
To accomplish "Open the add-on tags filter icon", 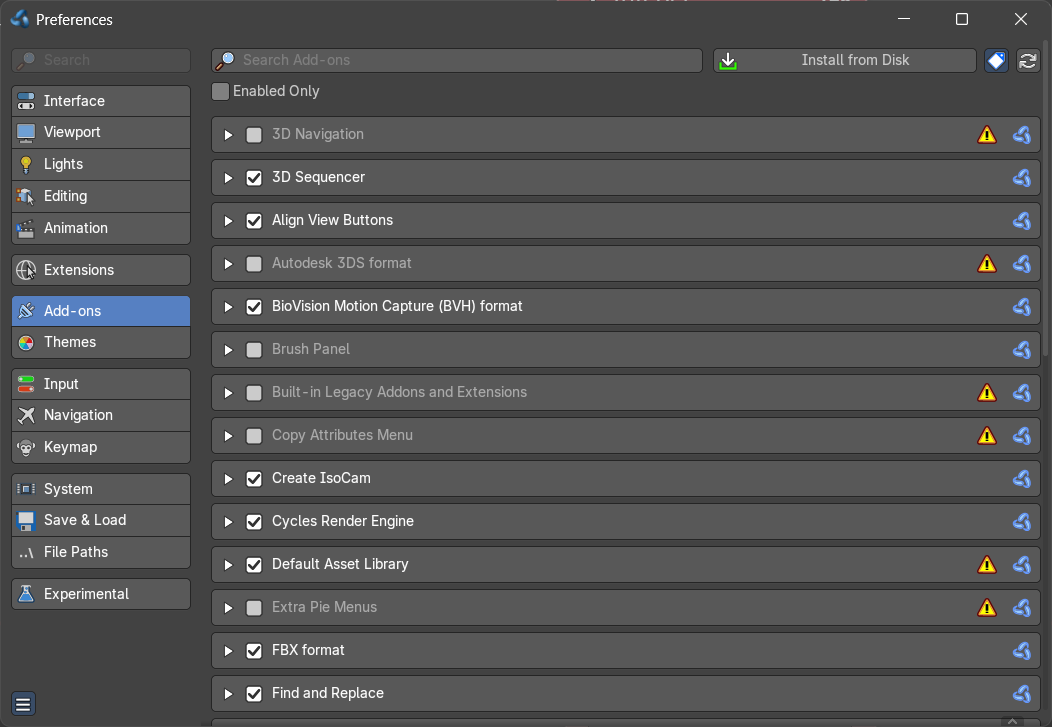I will pyautogui.click(x=996, y=60).
